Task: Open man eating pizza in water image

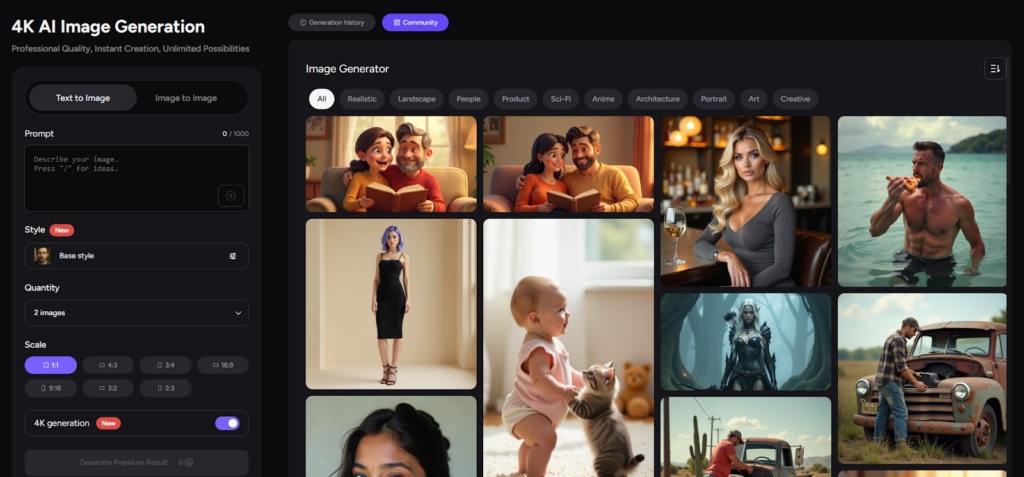Action: pyautogui.click(x=922, y=201)
